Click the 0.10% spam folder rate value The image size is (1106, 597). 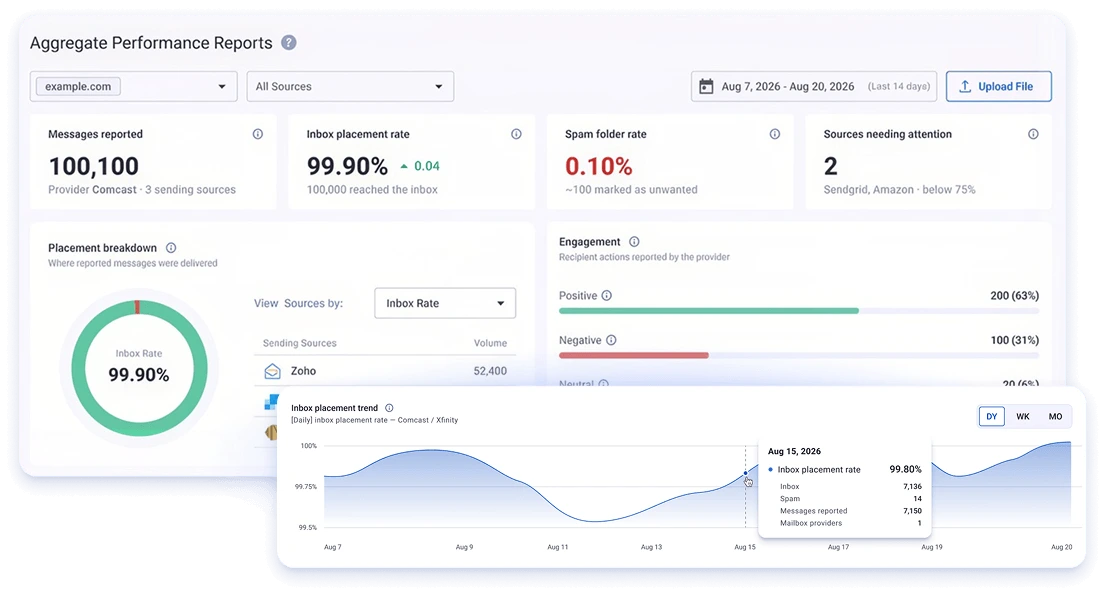pos(598,166)
